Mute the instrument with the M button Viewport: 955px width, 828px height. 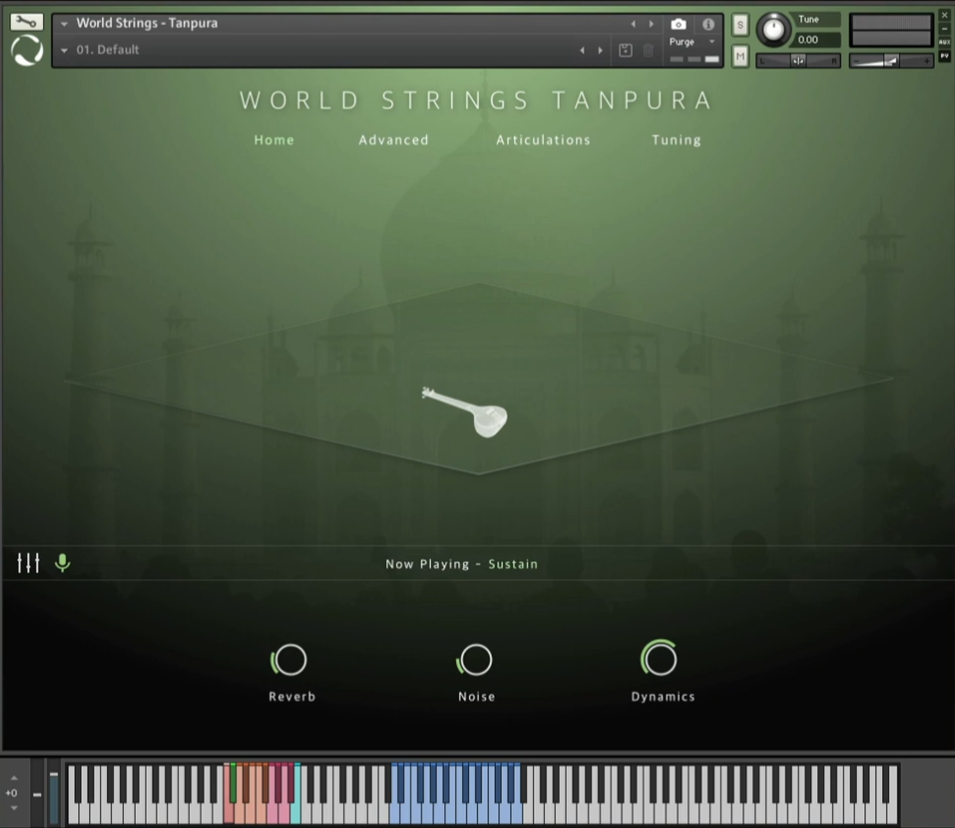[740, 56]
